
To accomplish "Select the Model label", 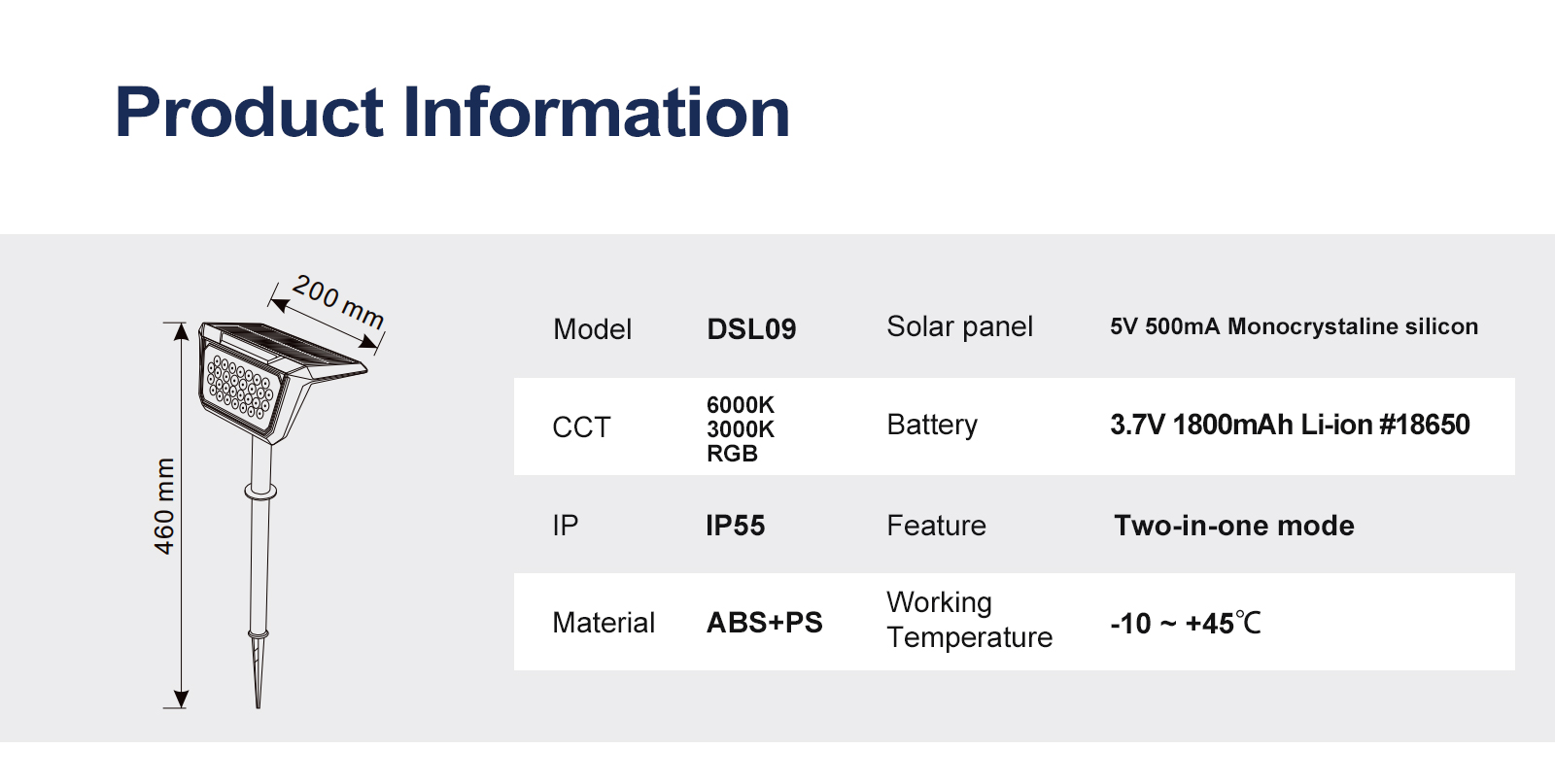I will point(592,329).
